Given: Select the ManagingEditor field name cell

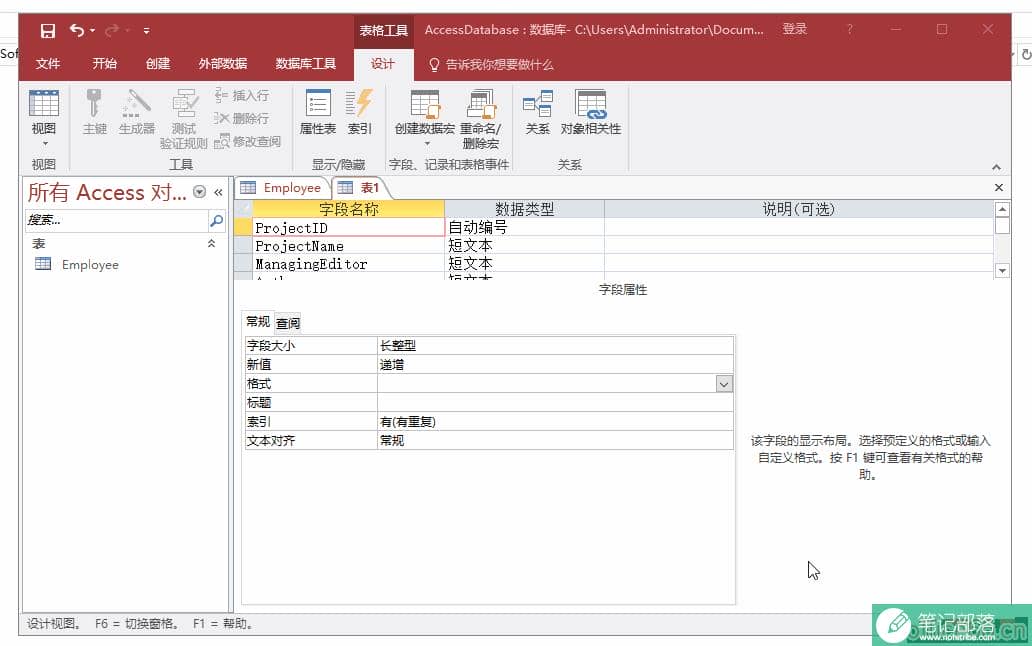Looking at the screenshot, I should [348, 264].
